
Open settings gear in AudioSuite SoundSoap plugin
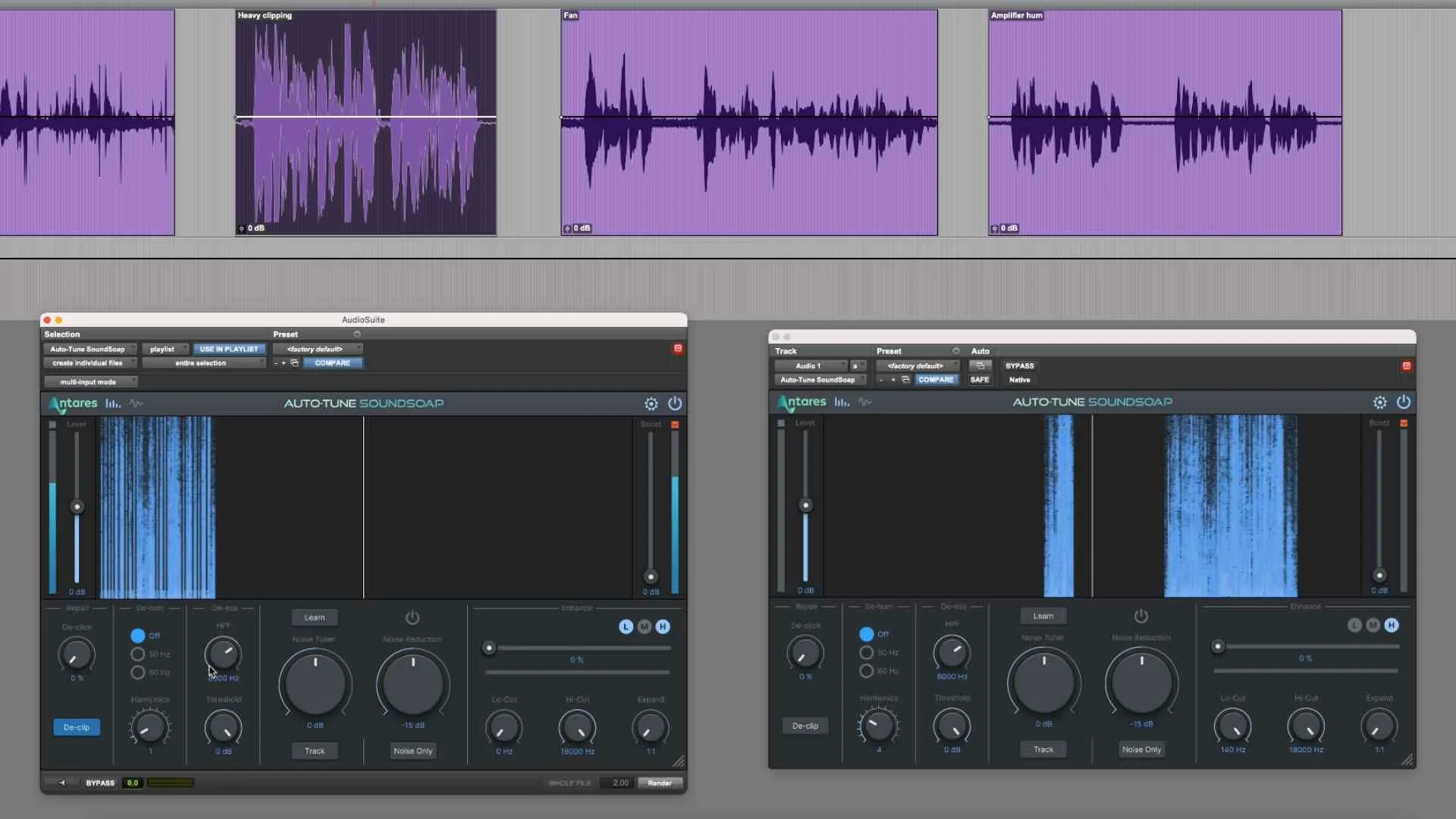[651, 403]
